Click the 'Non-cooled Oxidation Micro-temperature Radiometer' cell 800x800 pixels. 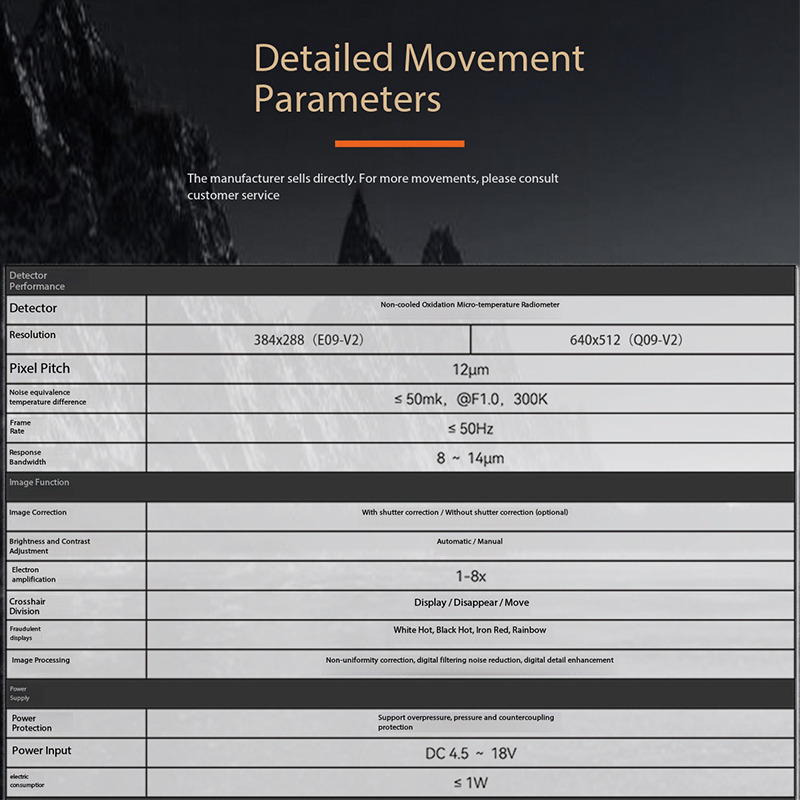point(469,305)
